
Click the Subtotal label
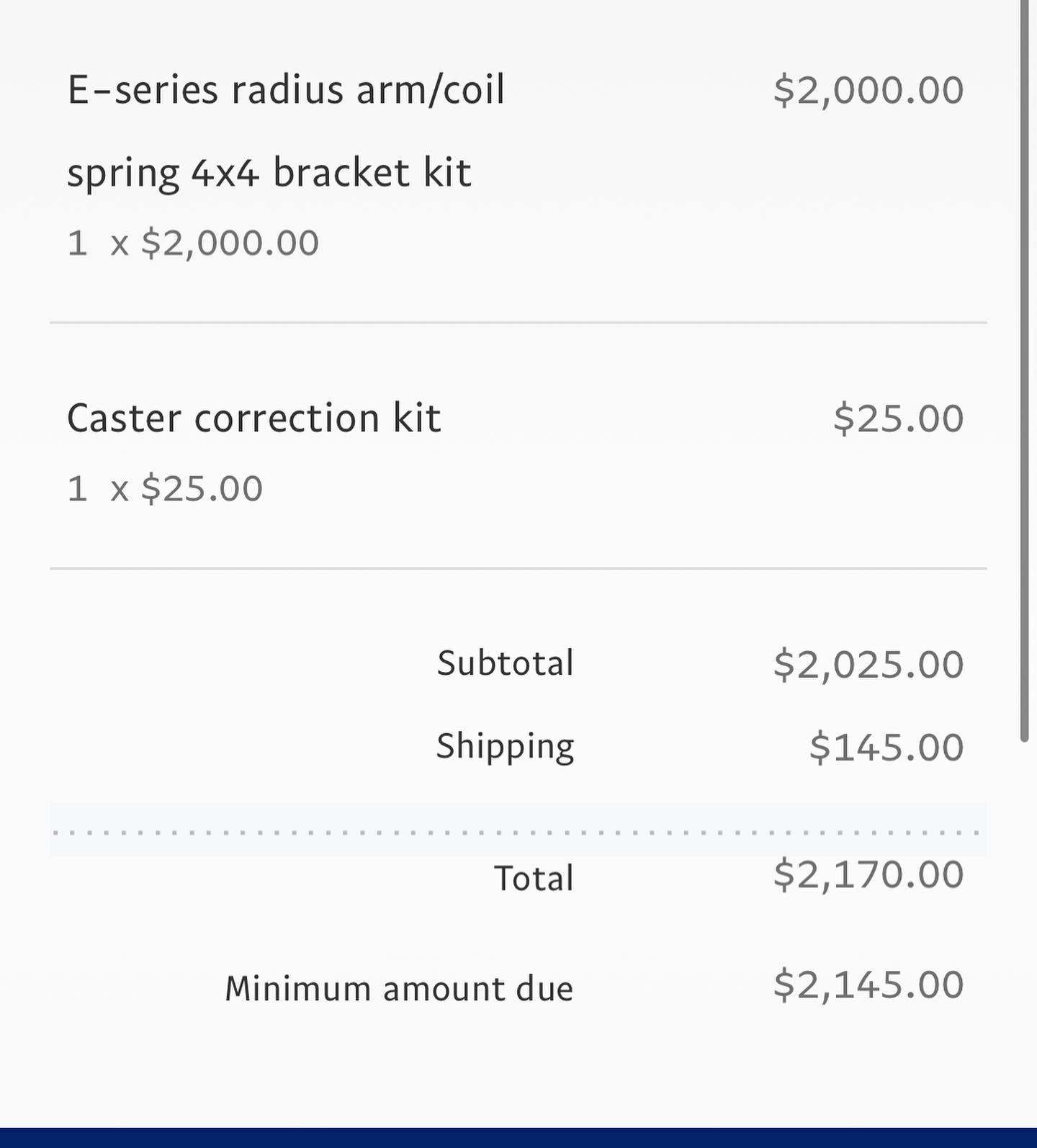click(x=506, y=663)
